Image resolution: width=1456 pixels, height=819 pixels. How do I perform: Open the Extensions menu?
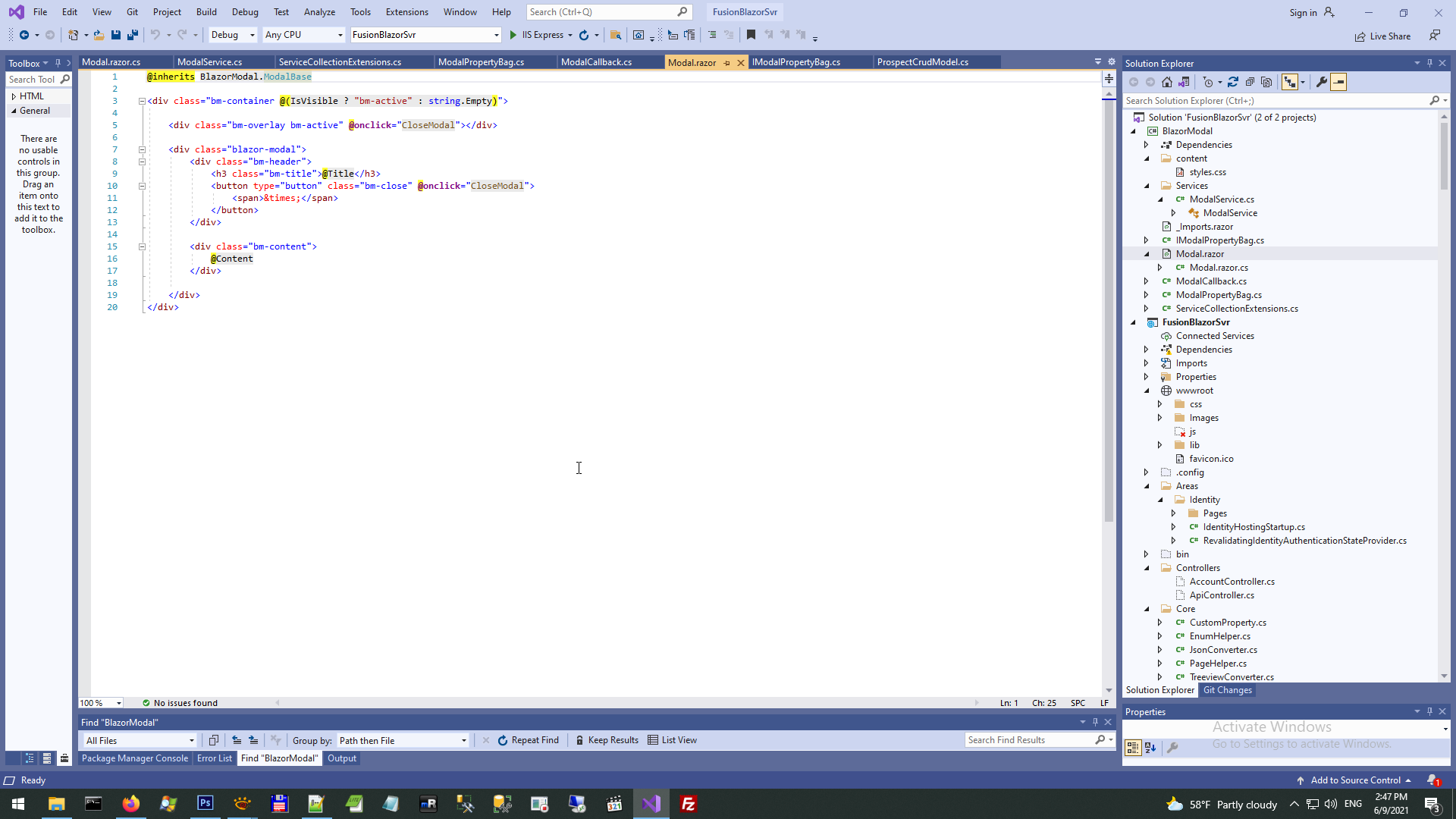coord(406,12)
